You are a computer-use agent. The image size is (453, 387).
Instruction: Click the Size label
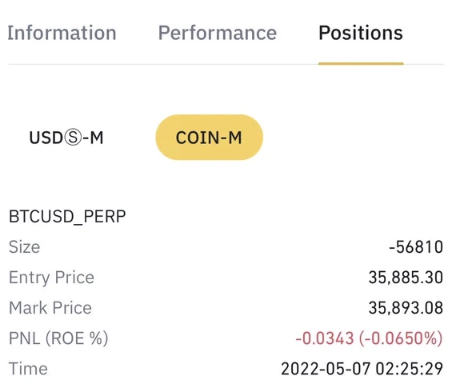coord(24,247)
